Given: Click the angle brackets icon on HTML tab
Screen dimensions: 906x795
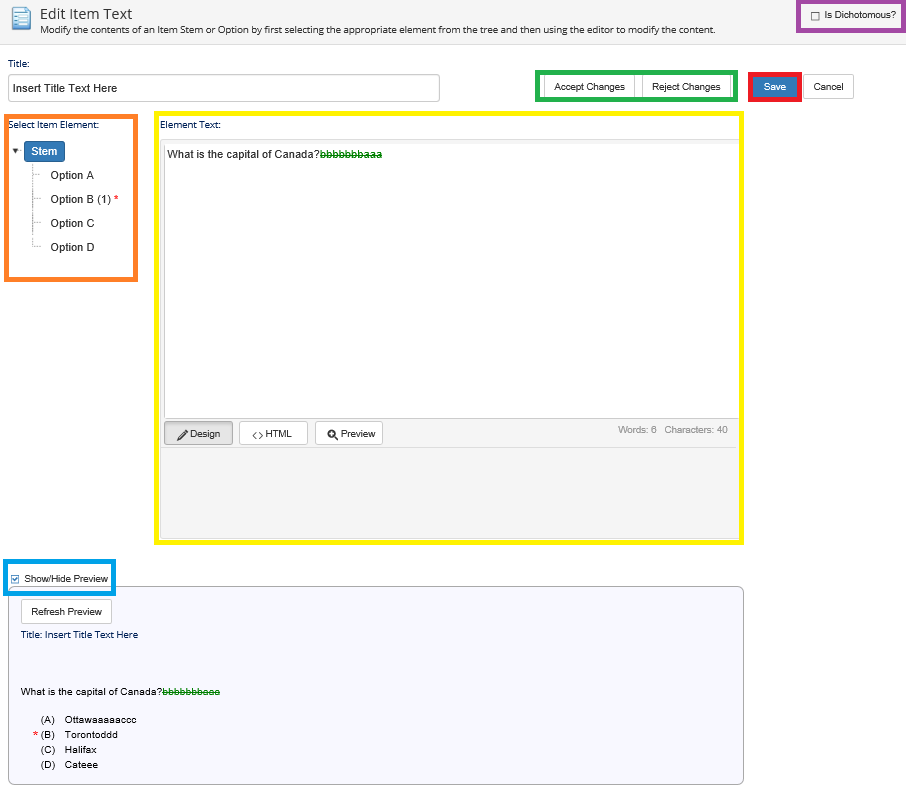Looking at the screenshot, I should coord(257,434).
